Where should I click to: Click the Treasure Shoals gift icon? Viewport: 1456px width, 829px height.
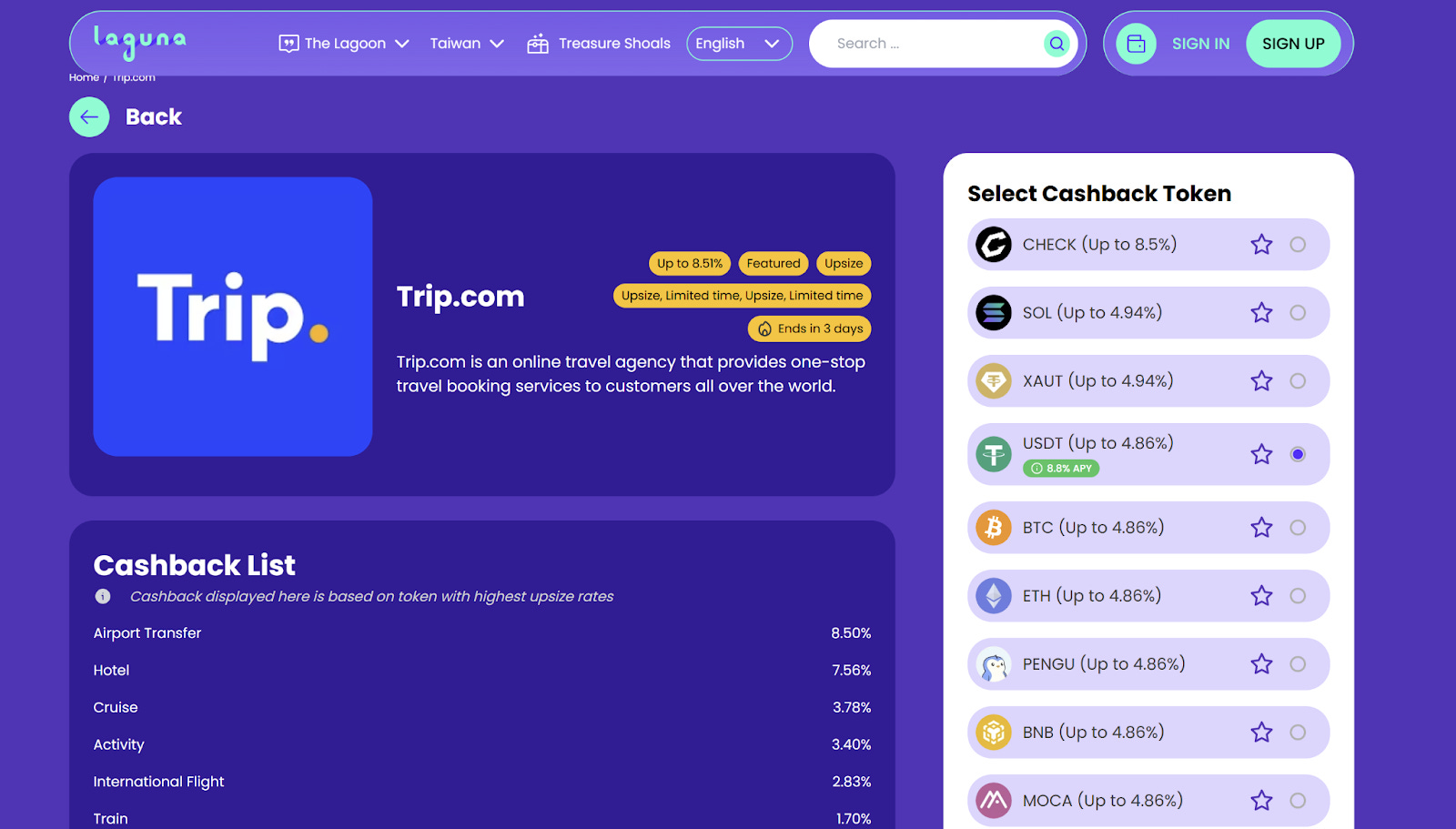[538, 44]
